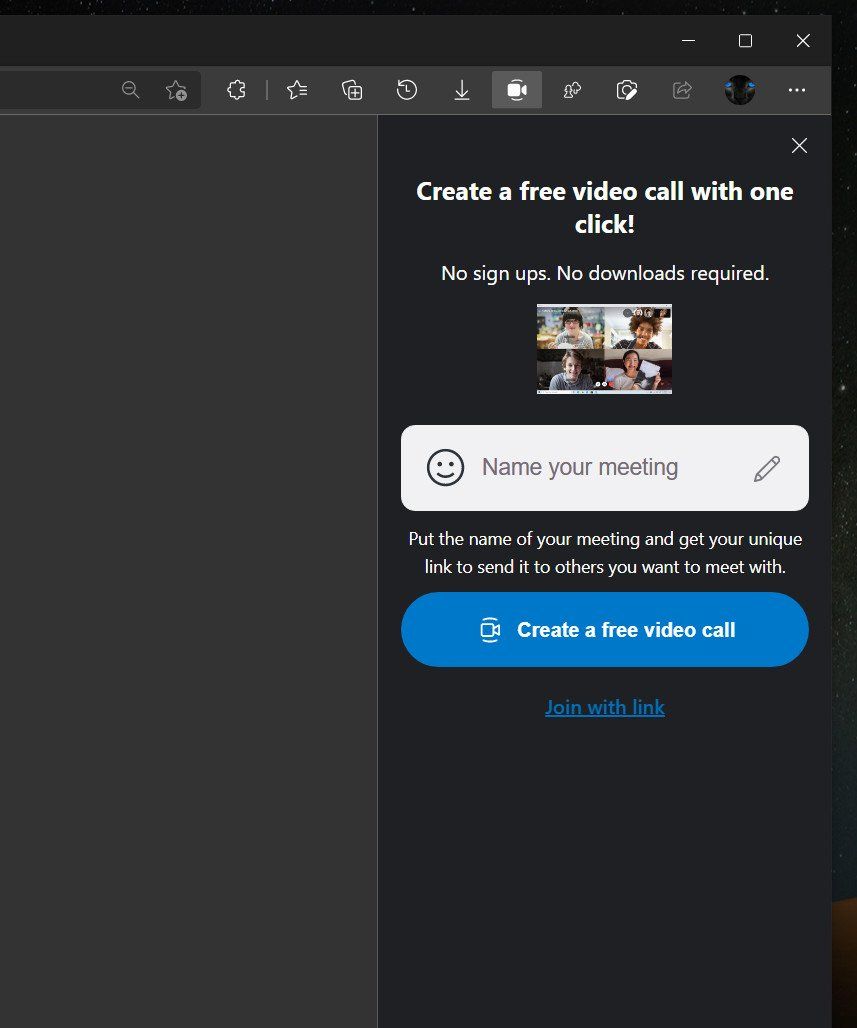Maximize the browser window

746,41
